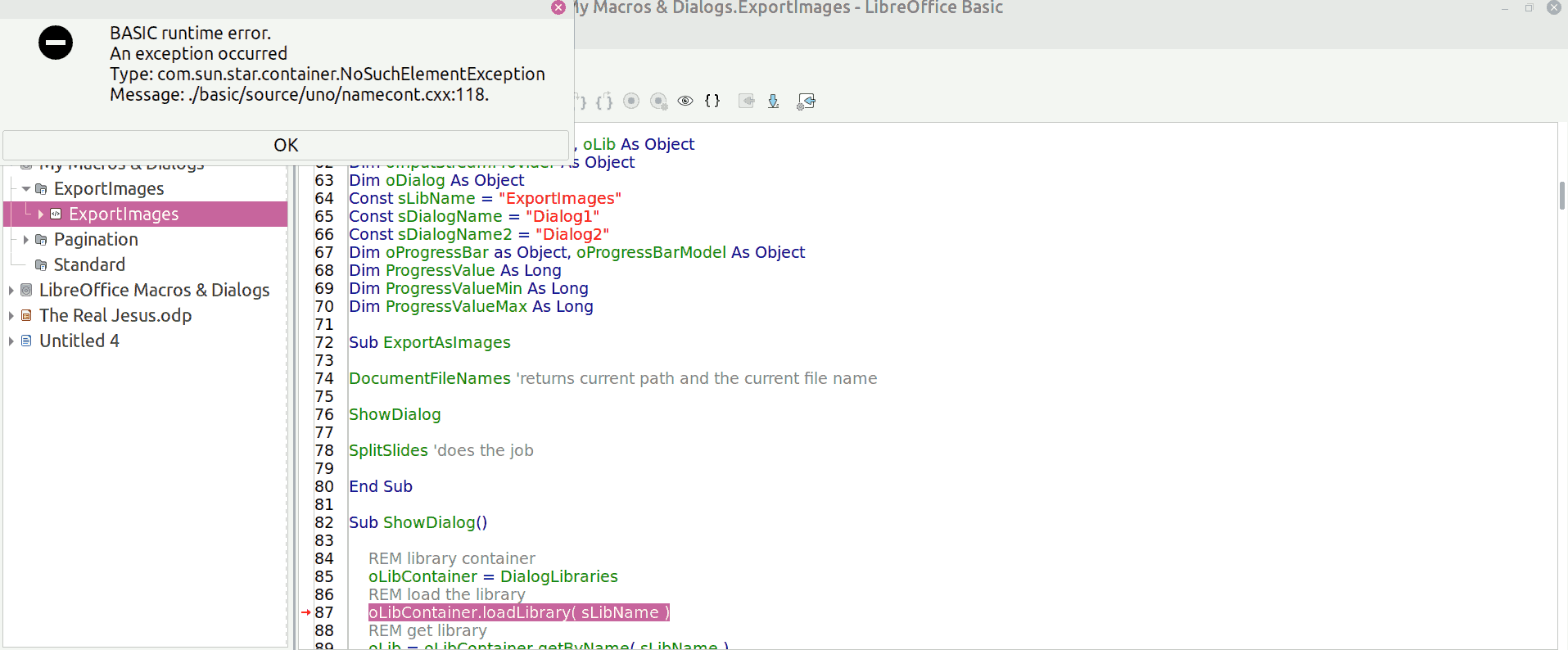Click the Save BASIC download-arrow icon
The height and width of the screenshot is (650, 1568).
pyautogui.click(x=773, y=101)
